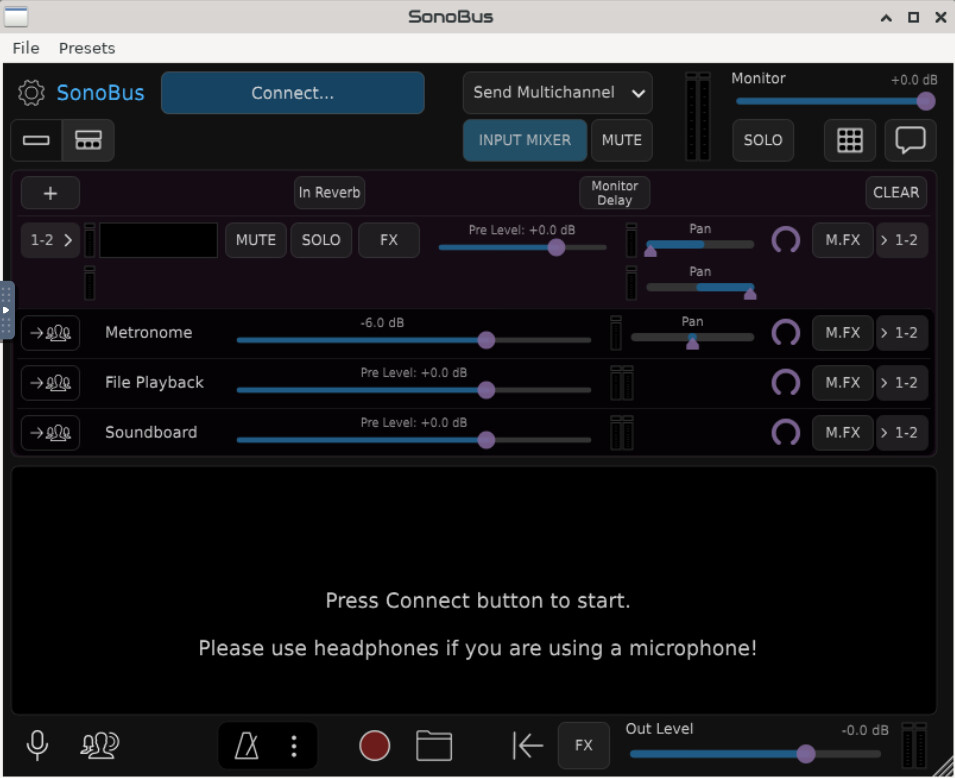Image resolution: width=955 pixels, height=778 pixels.
Task: Expand the 1-2 input channel selector
Action: click(x=51, y=240)
